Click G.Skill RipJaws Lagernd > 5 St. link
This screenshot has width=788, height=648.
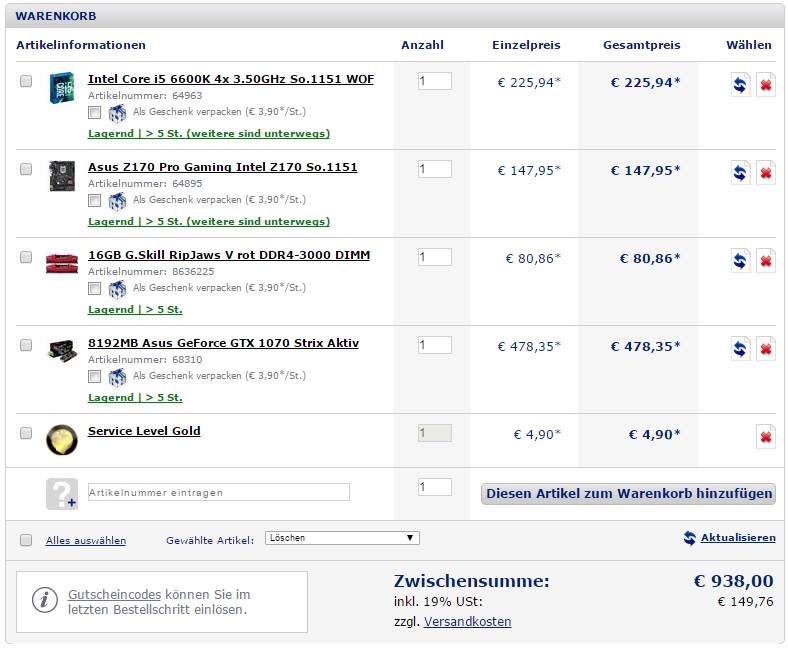point(135,309)
